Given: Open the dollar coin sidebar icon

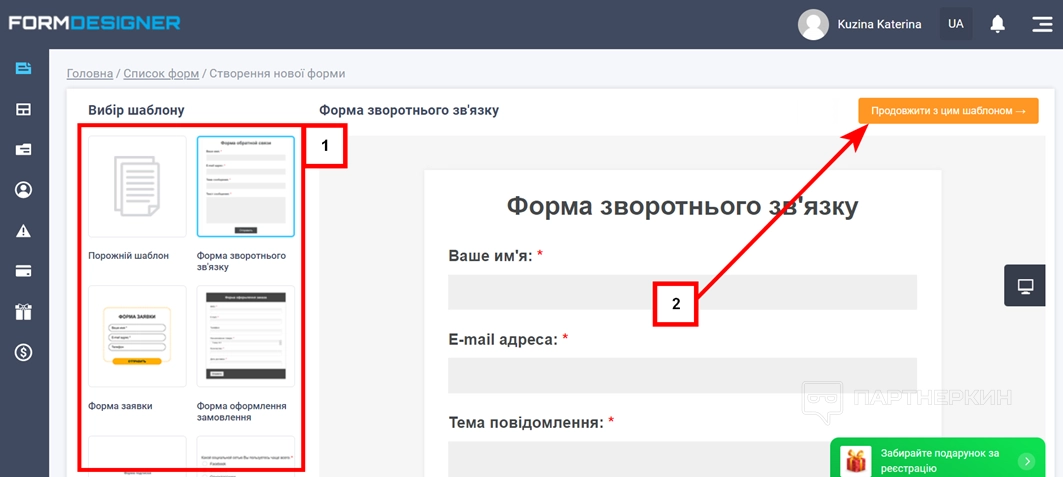Looking at the screenshot, I should (x=24, y=352).
